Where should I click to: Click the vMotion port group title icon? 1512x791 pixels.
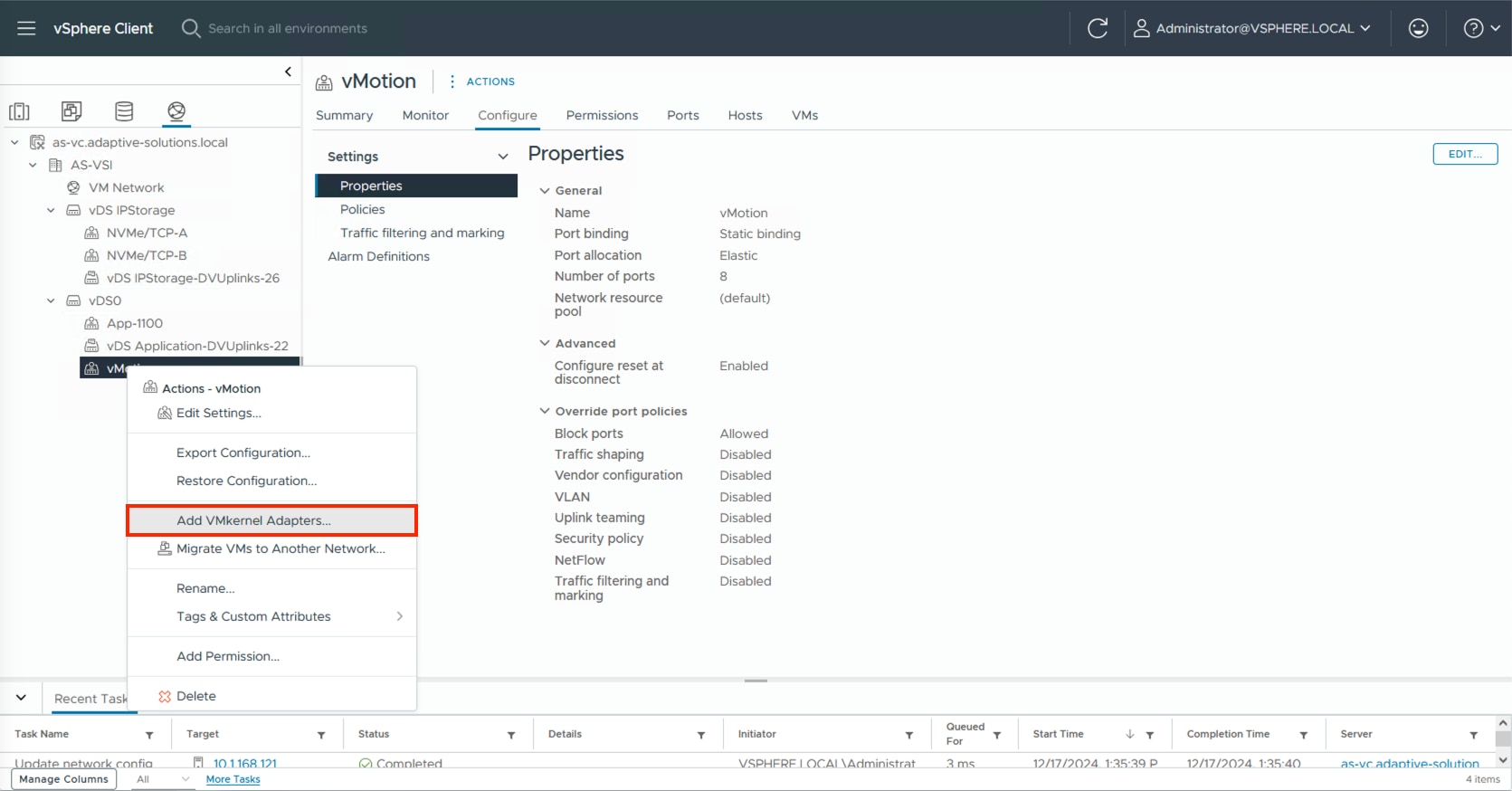[324, 82]
